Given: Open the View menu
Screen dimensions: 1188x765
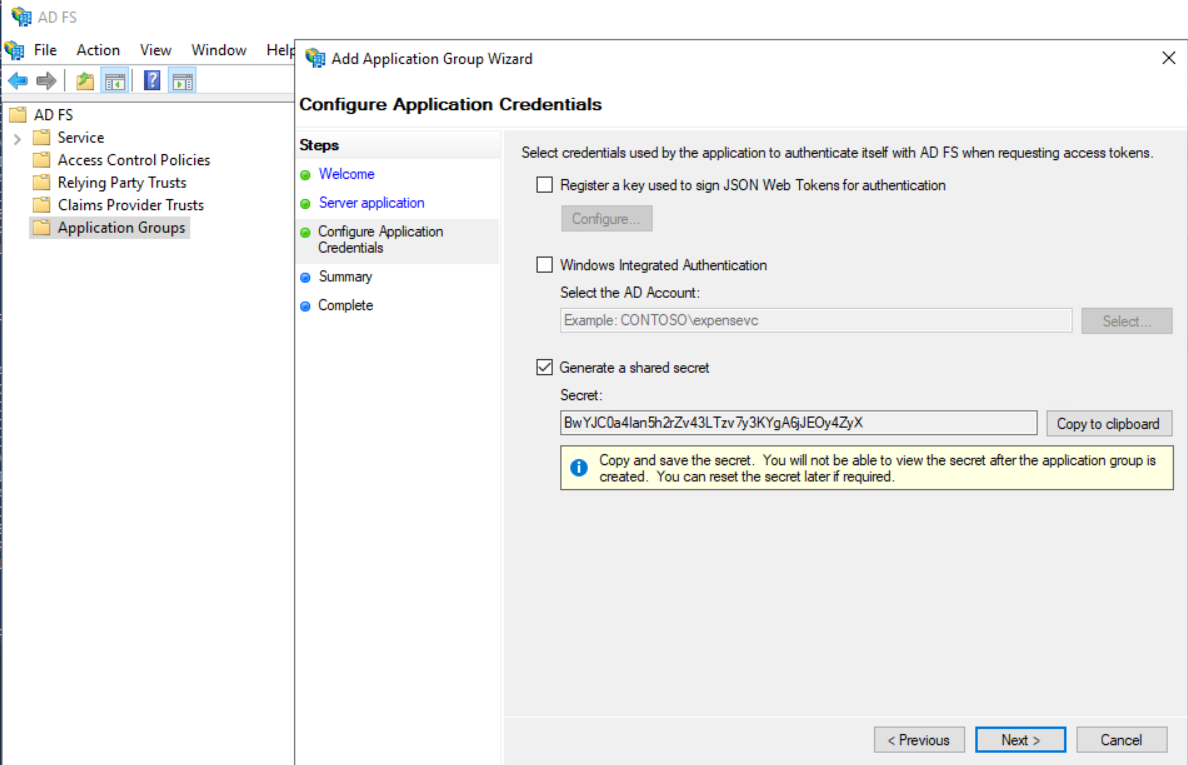Looking at the screenshot, I should 155,49.
